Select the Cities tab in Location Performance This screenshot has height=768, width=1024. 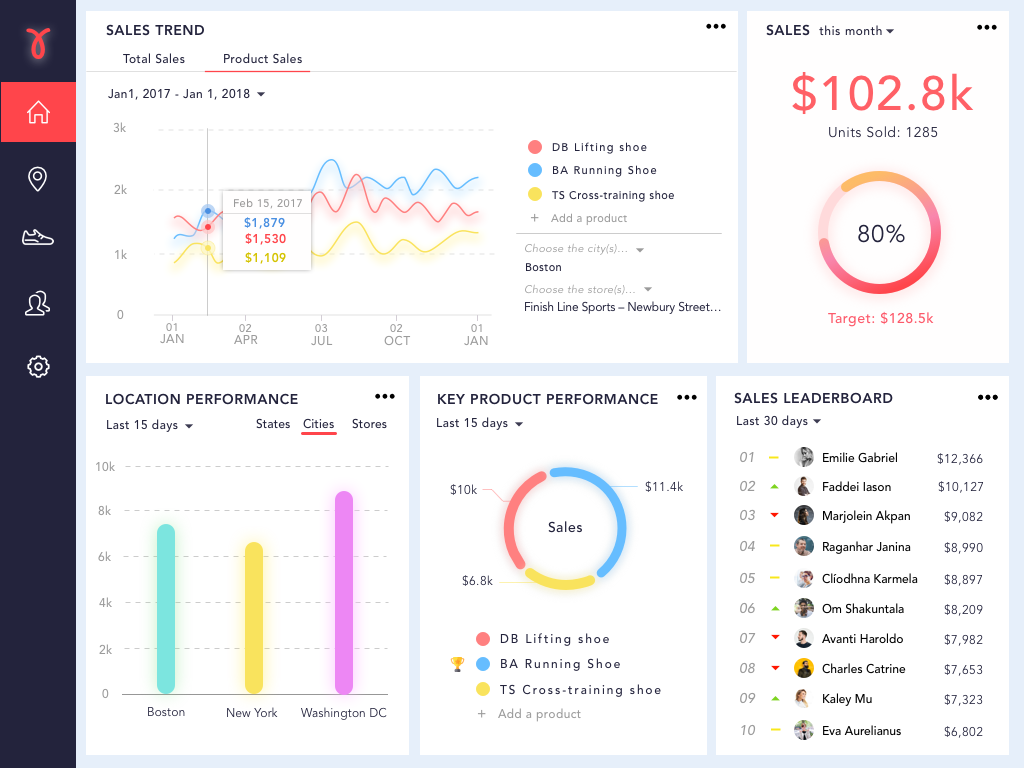tap(319, 424)
